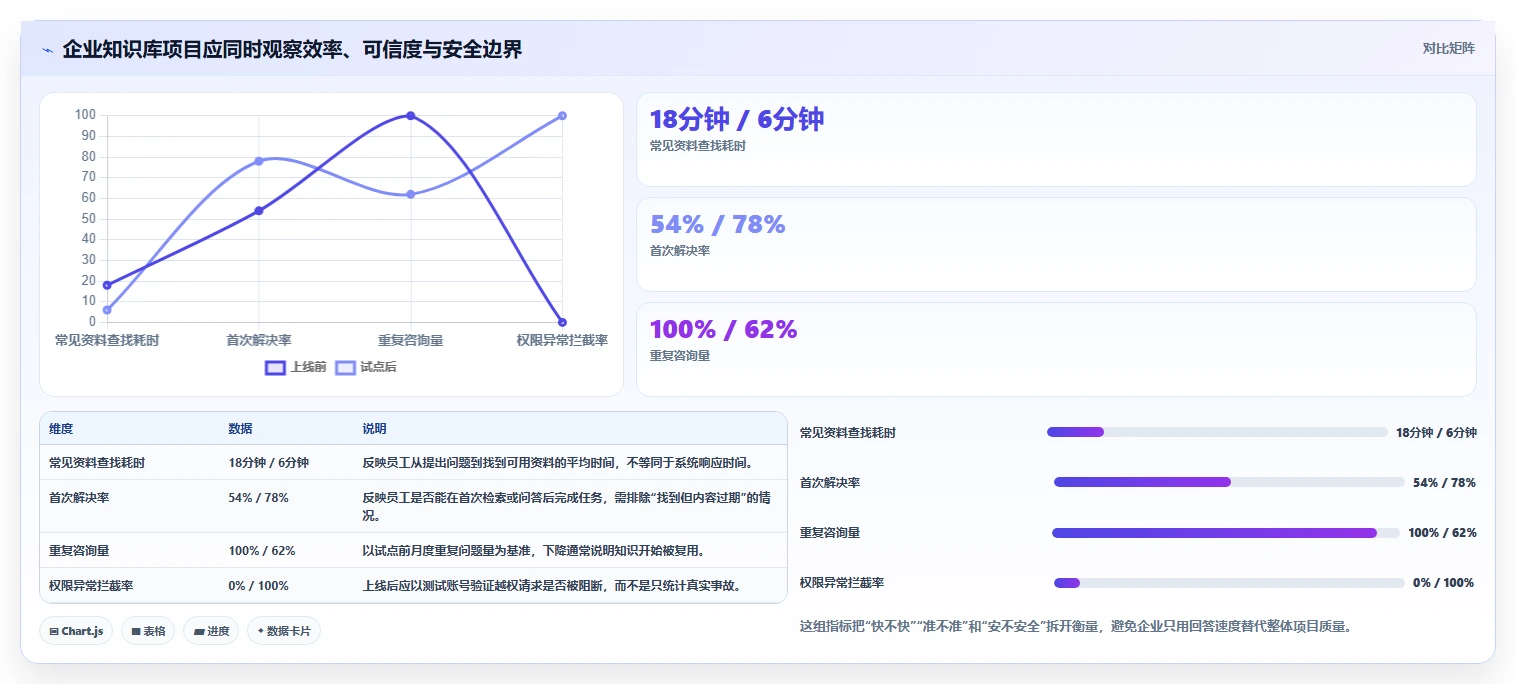Click the Chart.js tag chip

click(76, 631)
